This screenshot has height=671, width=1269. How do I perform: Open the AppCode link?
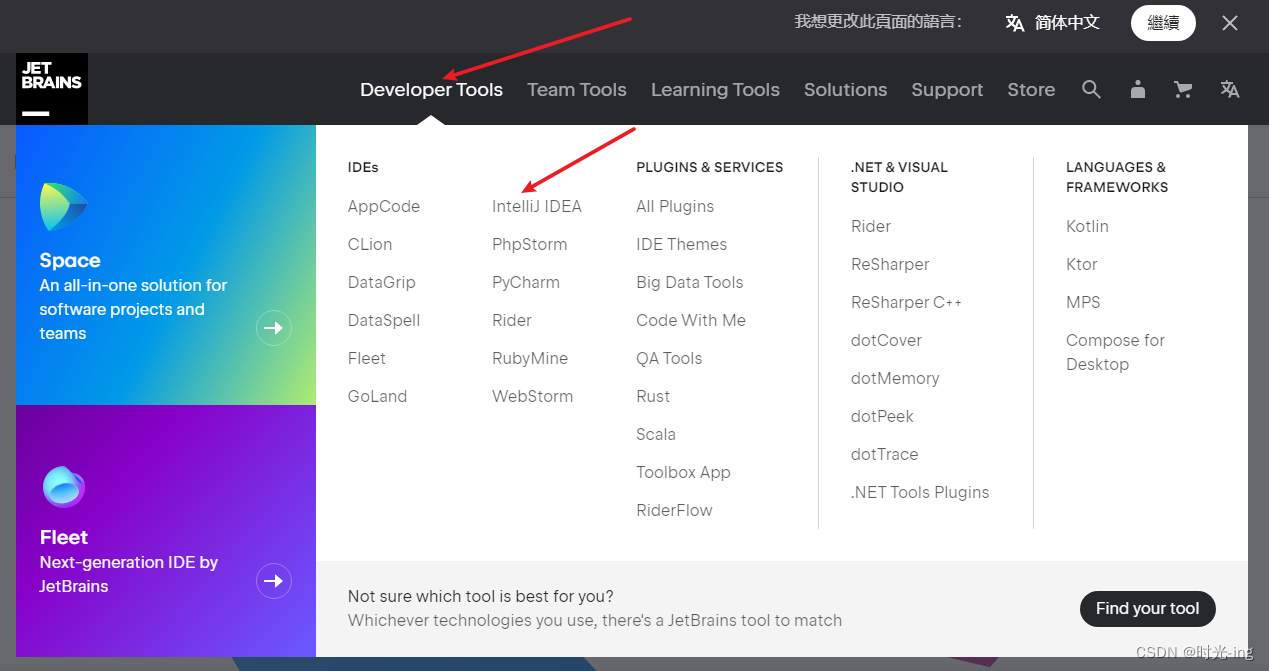click(384, 206)
